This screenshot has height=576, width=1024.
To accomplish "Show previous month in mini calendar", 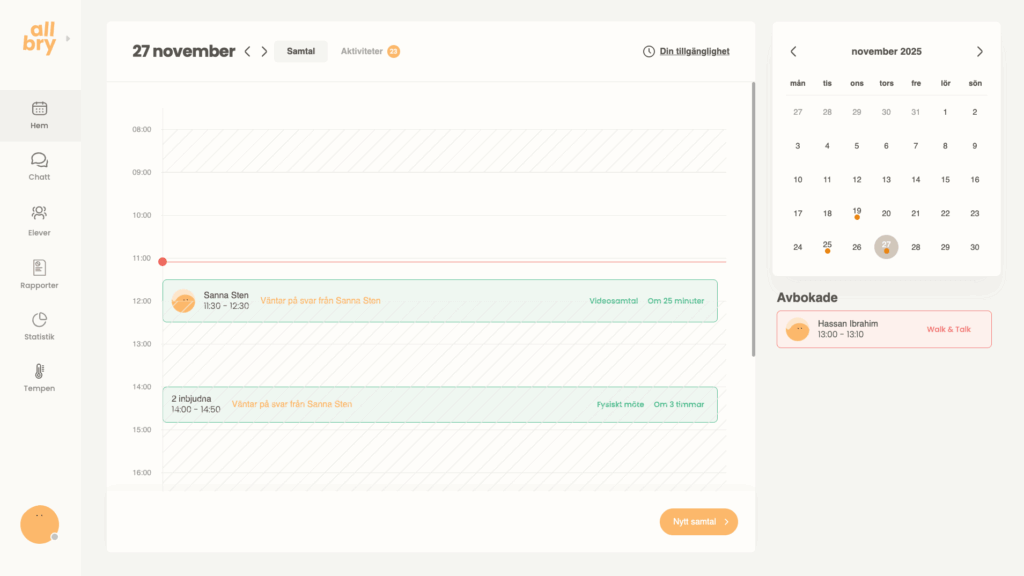I will coord(794,52).
